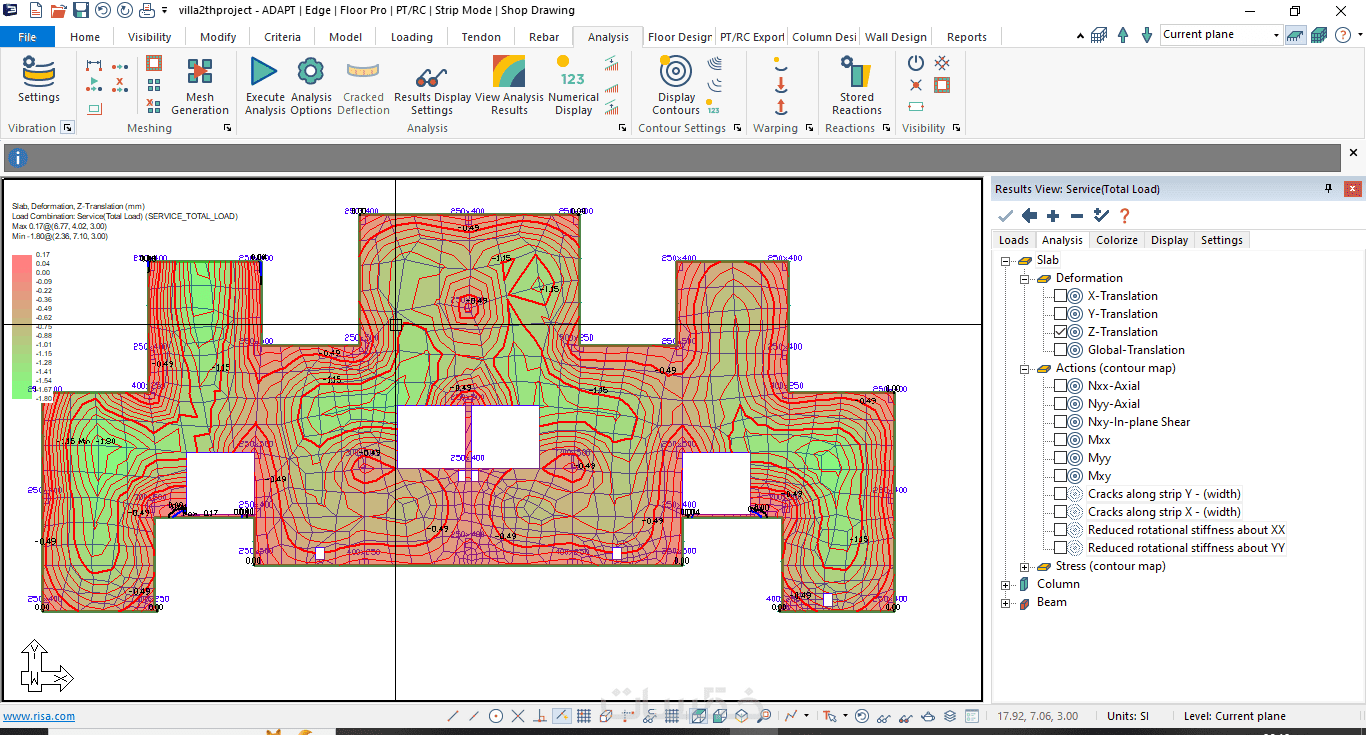
Task: Pin the Results View panel
Action: click(1329, 188)
